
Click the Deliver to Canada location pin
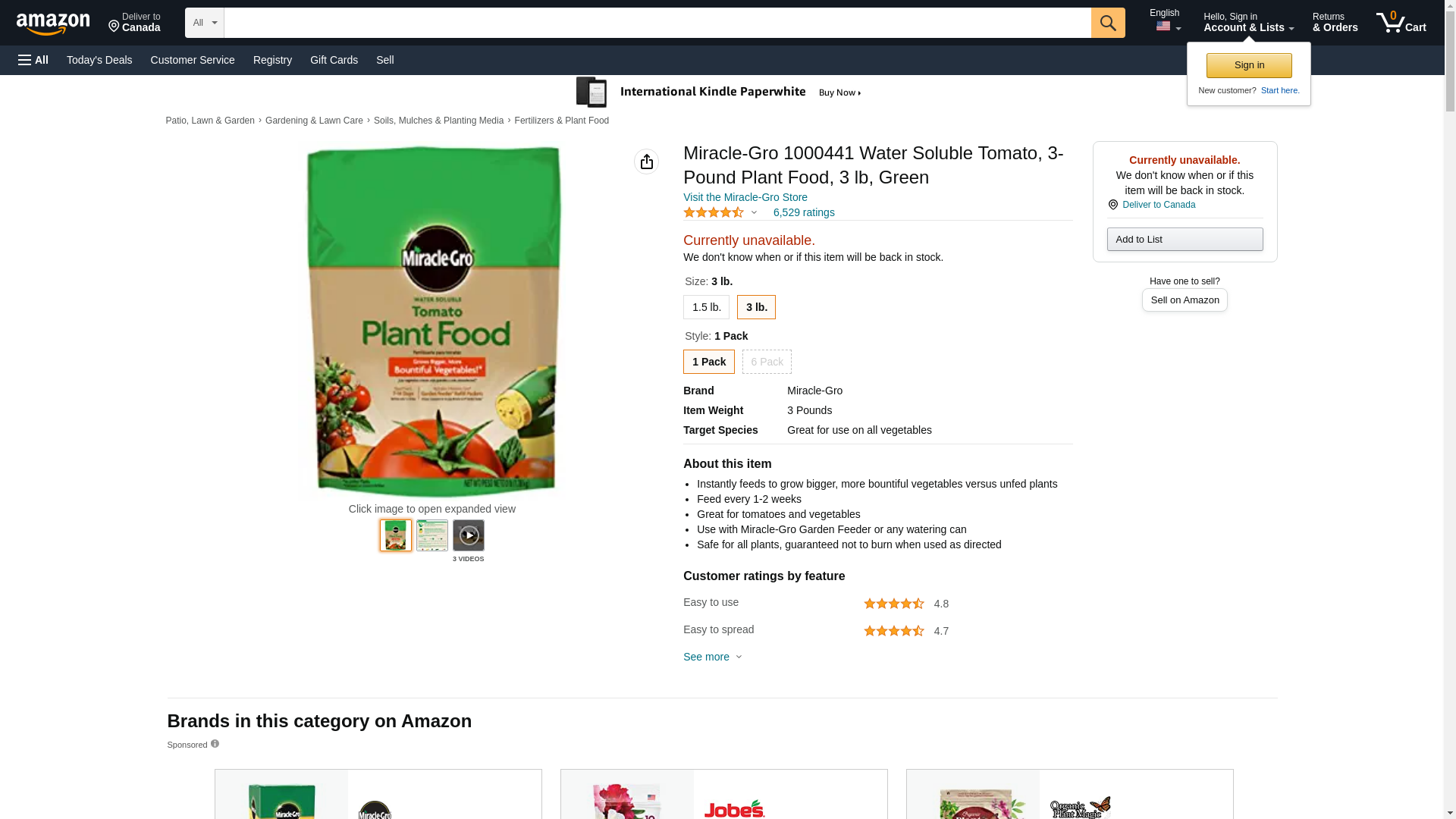1112,205
